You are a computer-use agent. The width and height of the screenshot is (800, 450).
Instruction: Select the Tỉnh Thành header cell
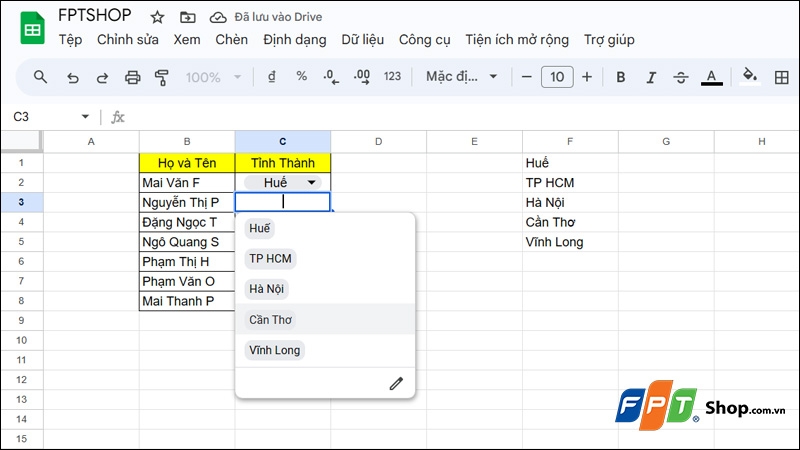283,163
